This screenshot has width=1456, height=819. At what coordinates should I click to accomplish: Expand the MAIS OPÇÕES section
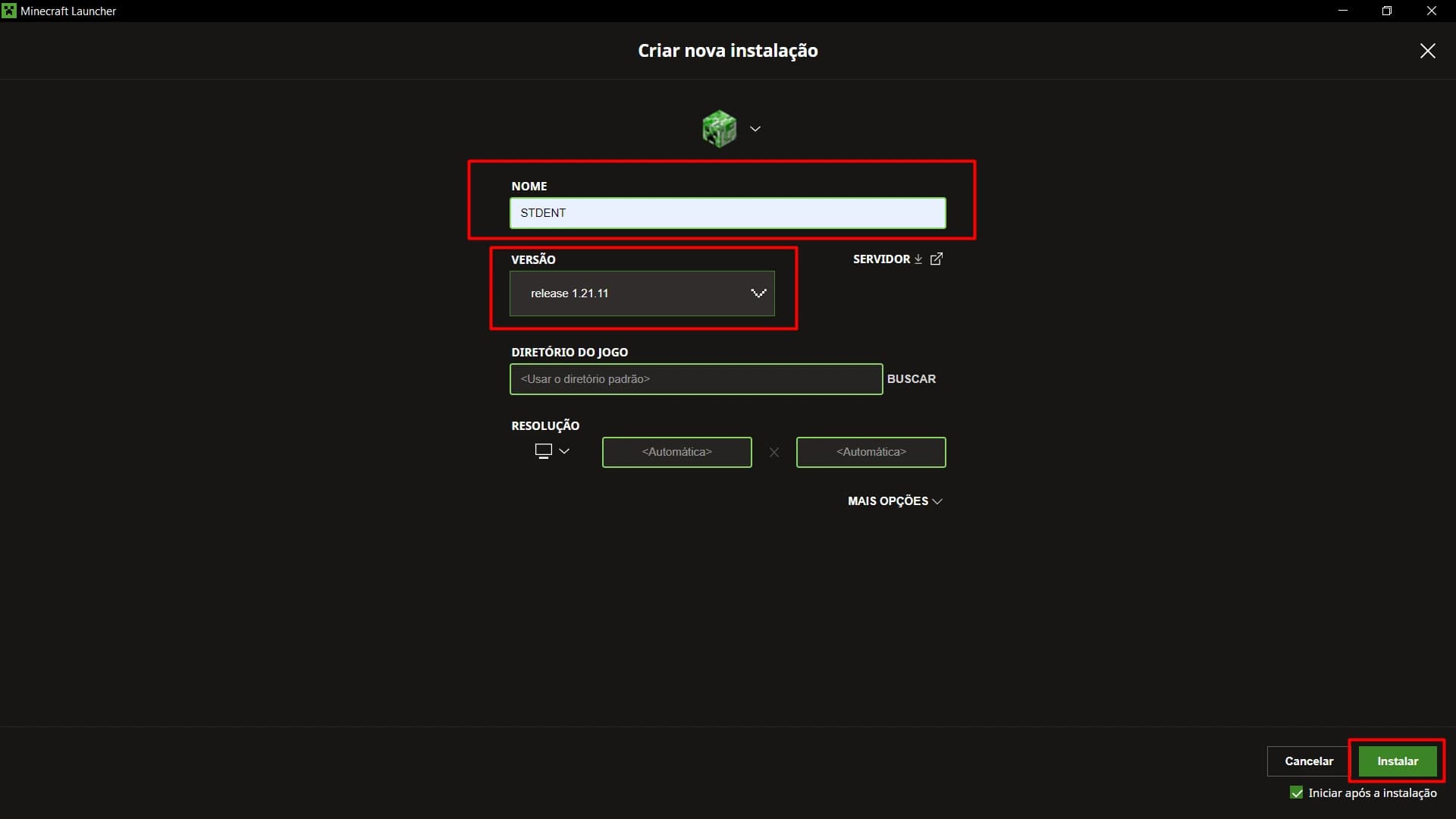(895, 500)
